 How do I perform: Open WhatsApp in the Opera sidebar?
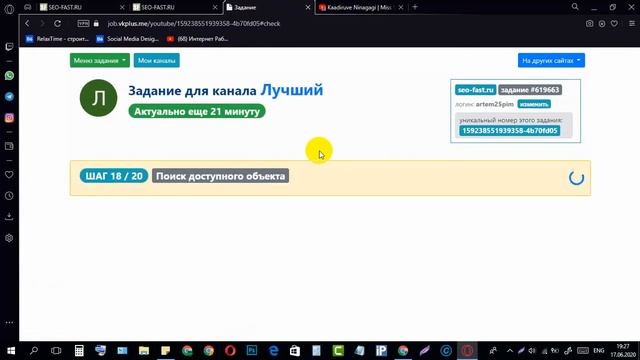point(9,76)
